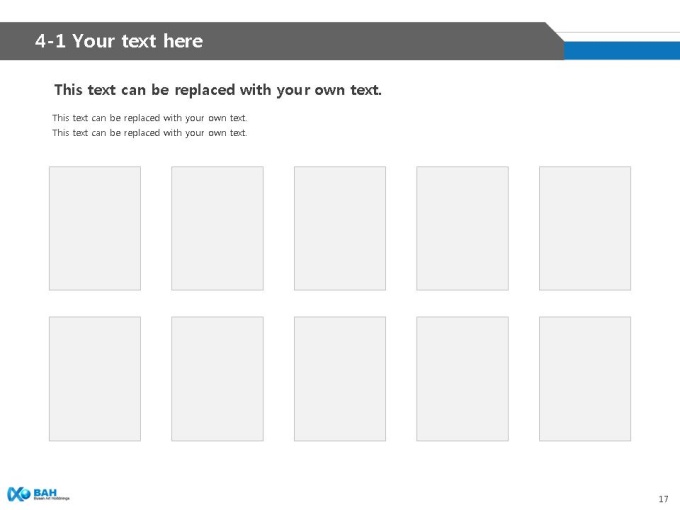The height and width of the screenshot is (510, 680).
Task: Click the gray header banner's slanted end
Action: click(x=554, y=41)
